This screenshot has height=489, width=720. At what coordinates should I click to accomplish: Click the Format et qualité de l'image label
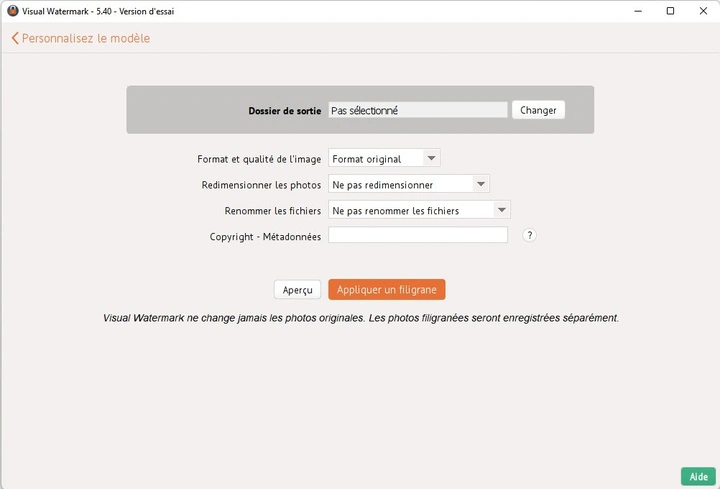pyautogui.click(x=259, y=159)
